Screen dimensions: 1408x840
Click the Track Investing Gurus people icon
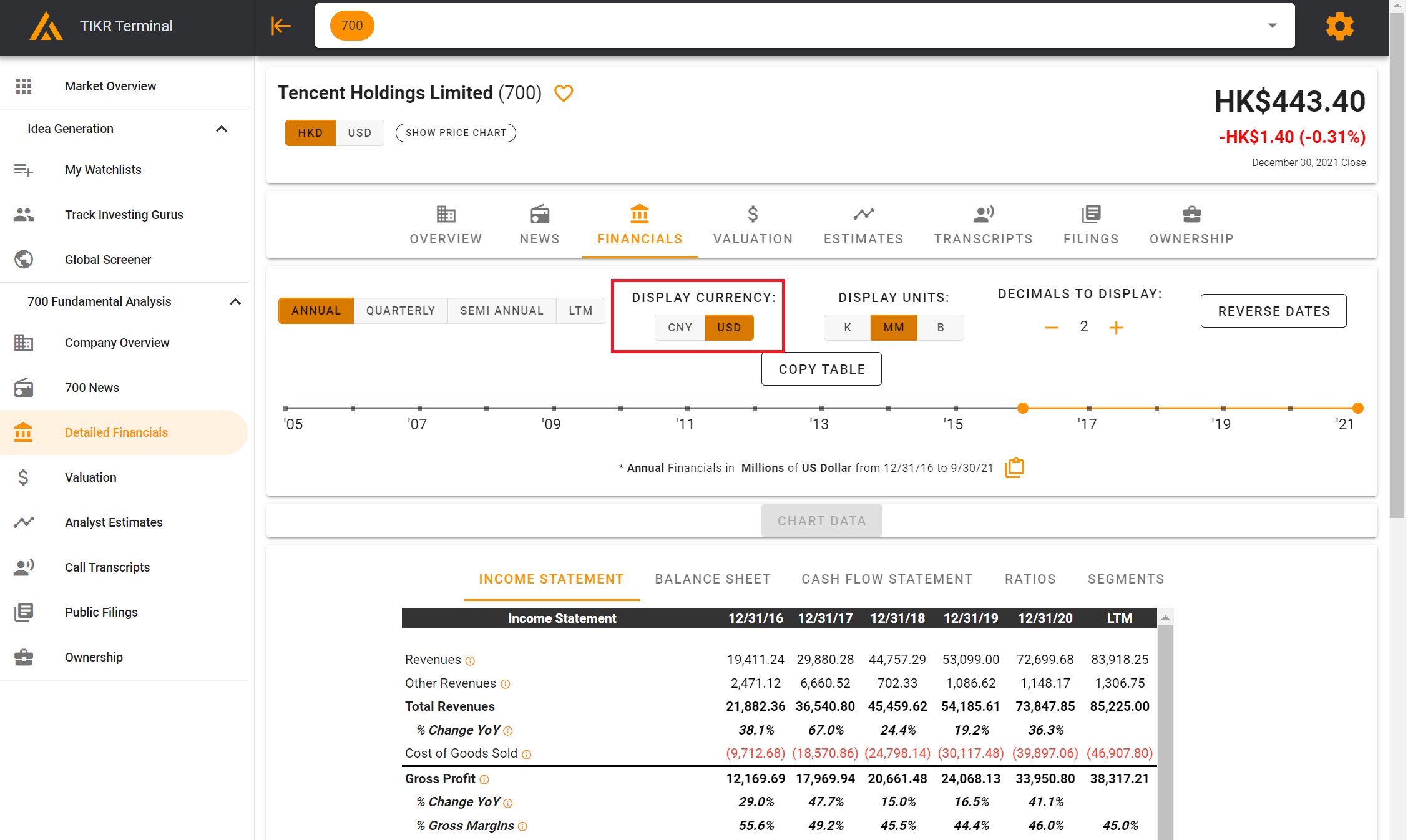point(24,215)
